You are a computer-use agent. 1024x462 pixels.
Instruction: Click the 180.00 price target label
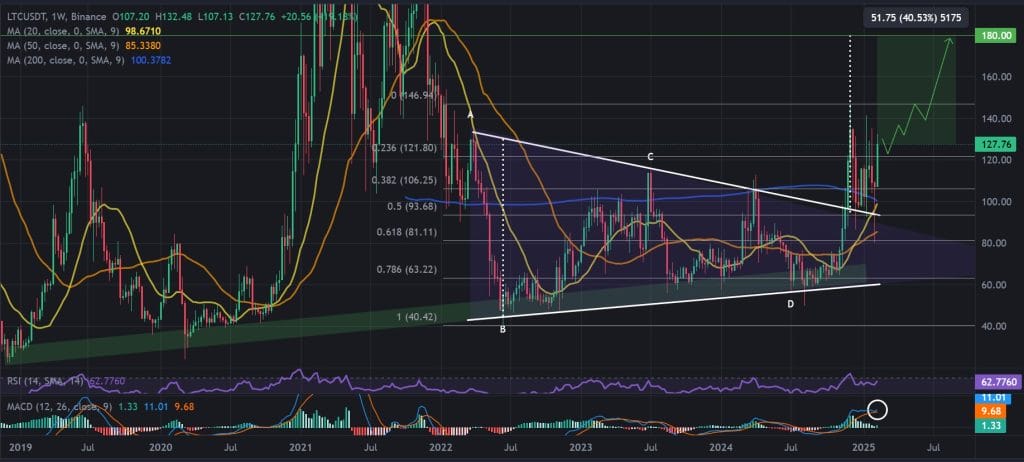tap(993, 35)
